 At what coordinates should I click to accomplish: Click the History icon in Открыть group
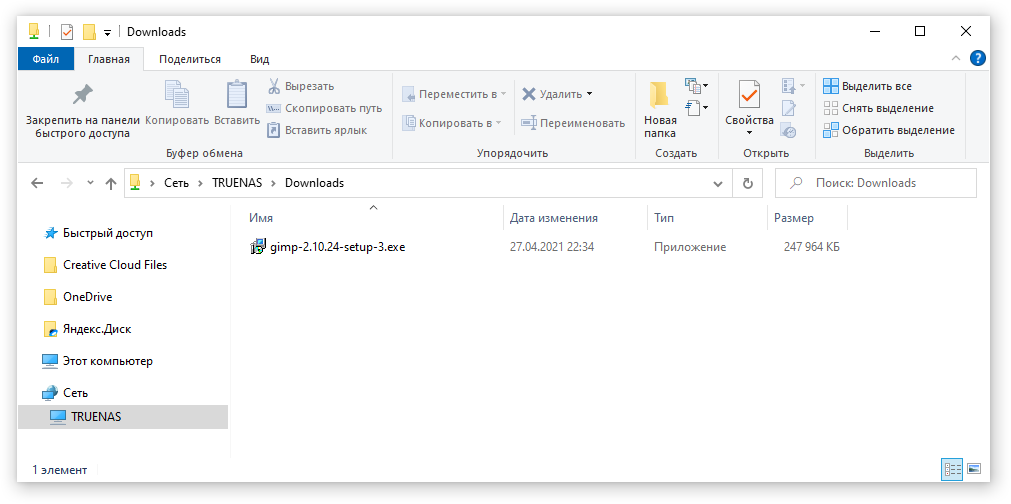[x=788, y=130]
